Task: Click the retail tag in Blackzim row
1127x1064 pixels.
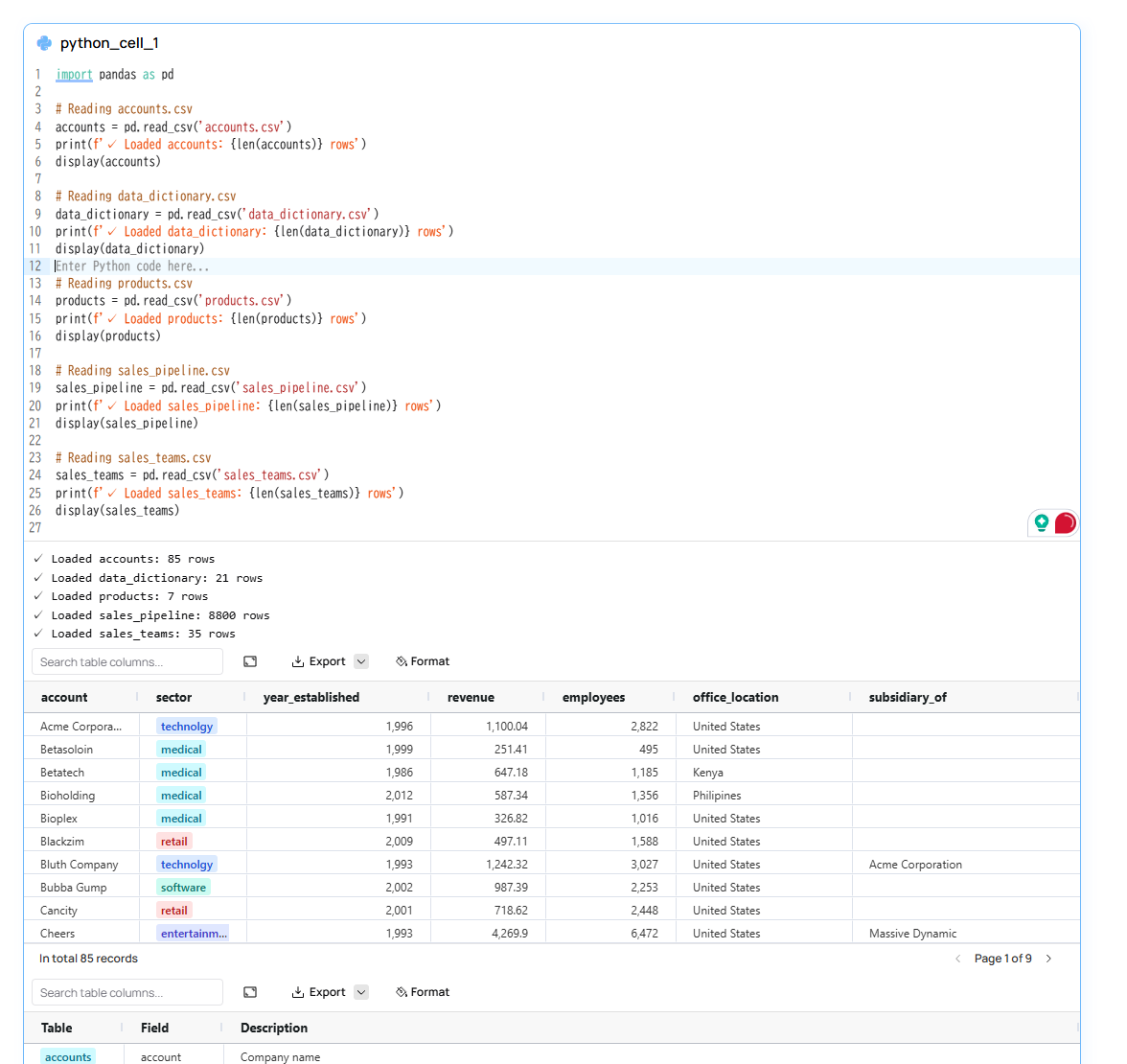Action: [174, 842]
